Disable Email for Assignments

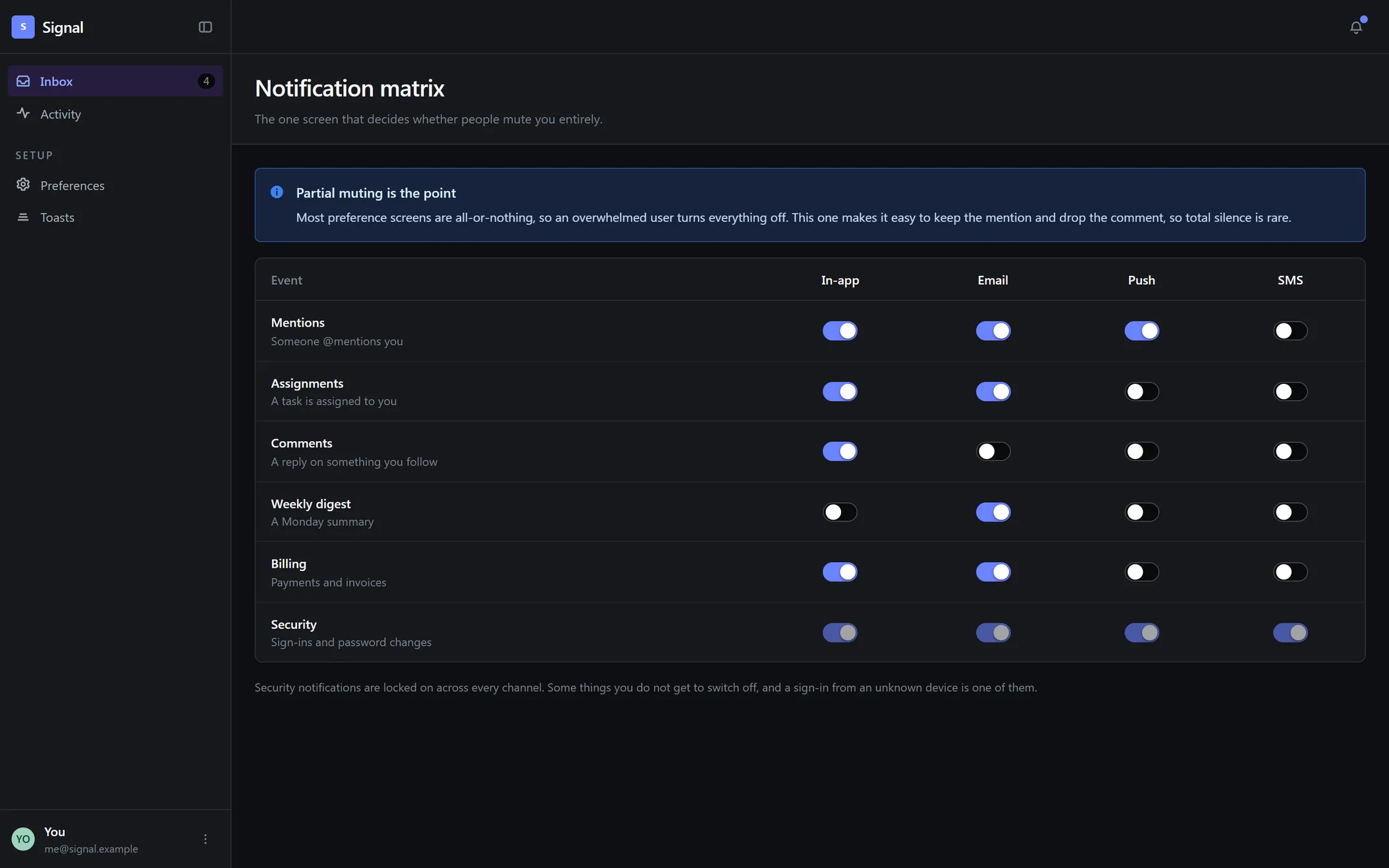click(x=993, y=392)
